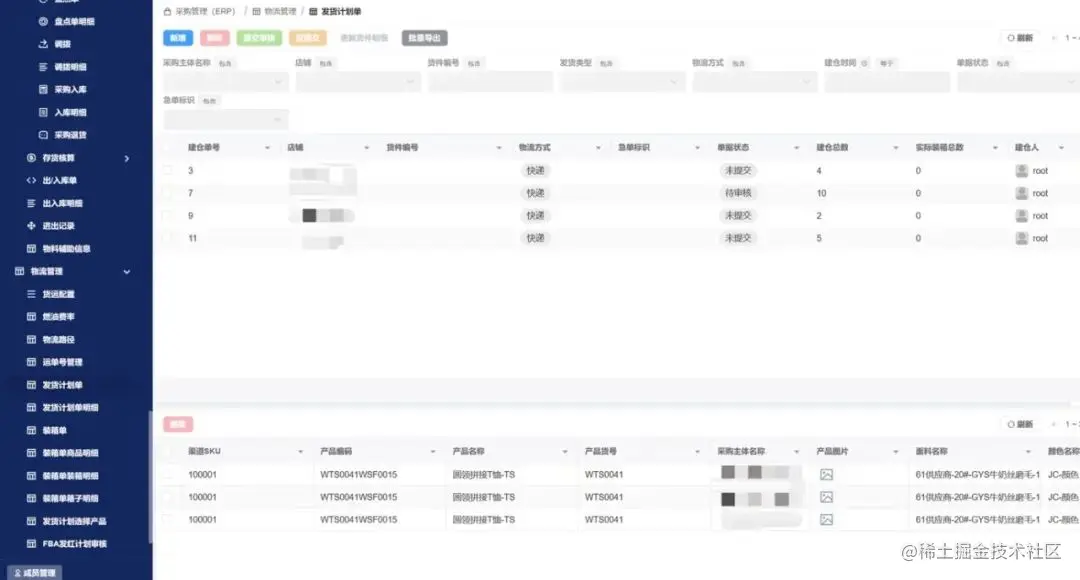The height and width of the screenshot is (580, 1080).
Task: Open 成员管理 at sidebar bottom
Action: 34,572
